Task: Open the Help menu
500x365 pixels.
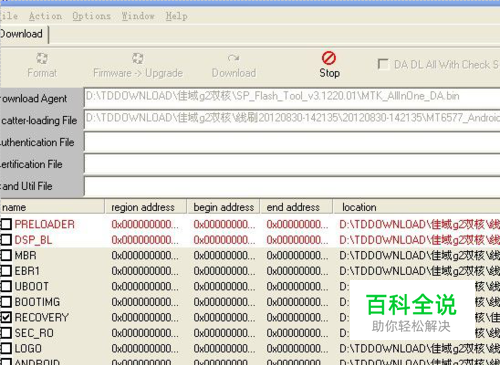Action: pyautogui.click(x=176, y=16)
